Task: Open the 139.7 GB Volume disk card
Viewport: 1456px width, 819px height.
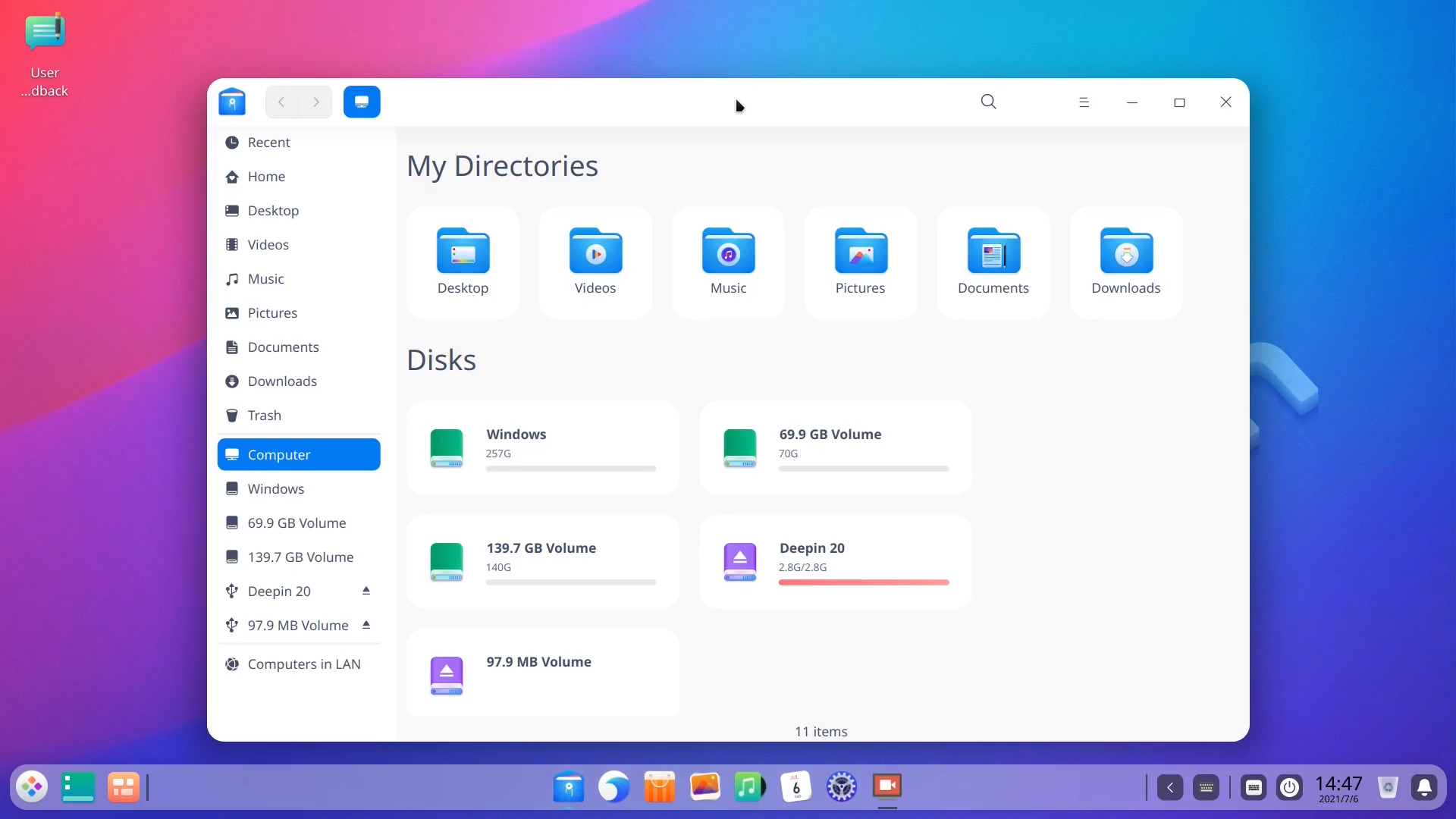Action: click(x=543, y=561)
